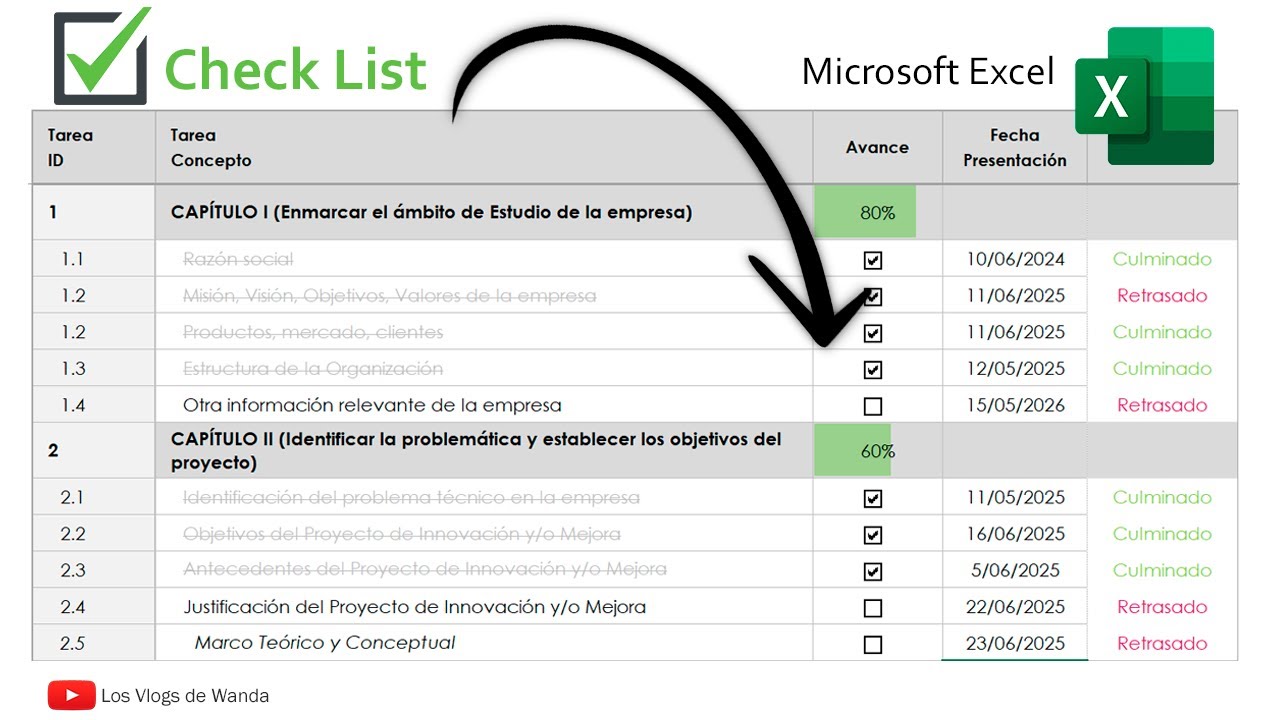Image resolution: width=1280 pixels, height=720 pixels.
Task: Select the date in the Misión, Visión row
Action: (x=1015, y=295)
